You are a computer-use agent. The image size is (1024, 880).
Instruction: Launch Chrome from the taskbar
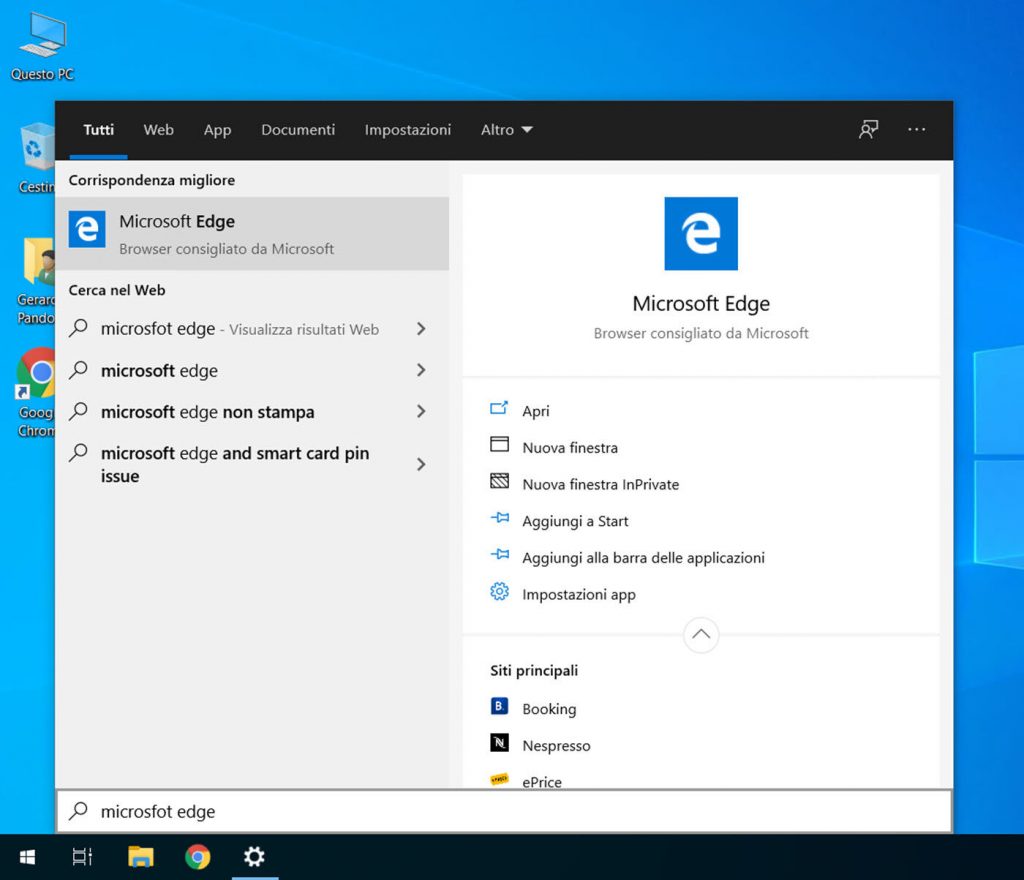pyautogui.click(x=198, y=857)
